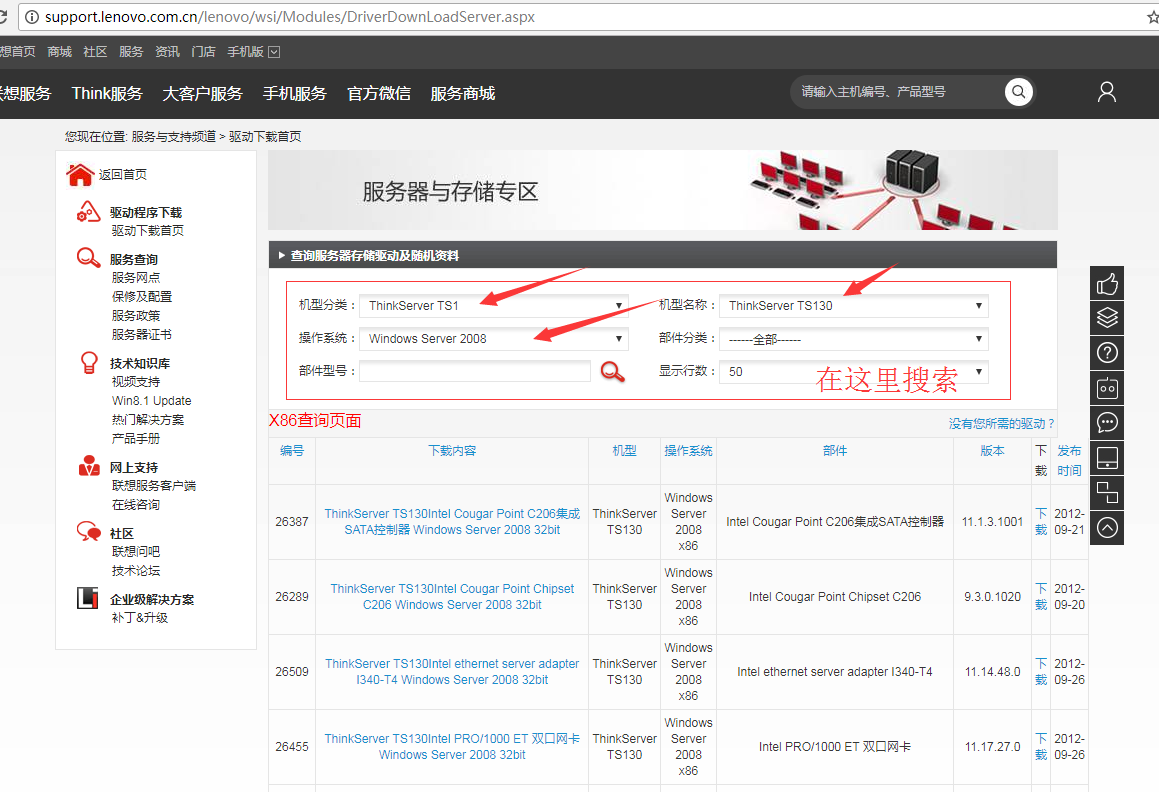Click the overlapping squares floating icon
This screenshot has height=792, width=1159.
click(1107, 493)
